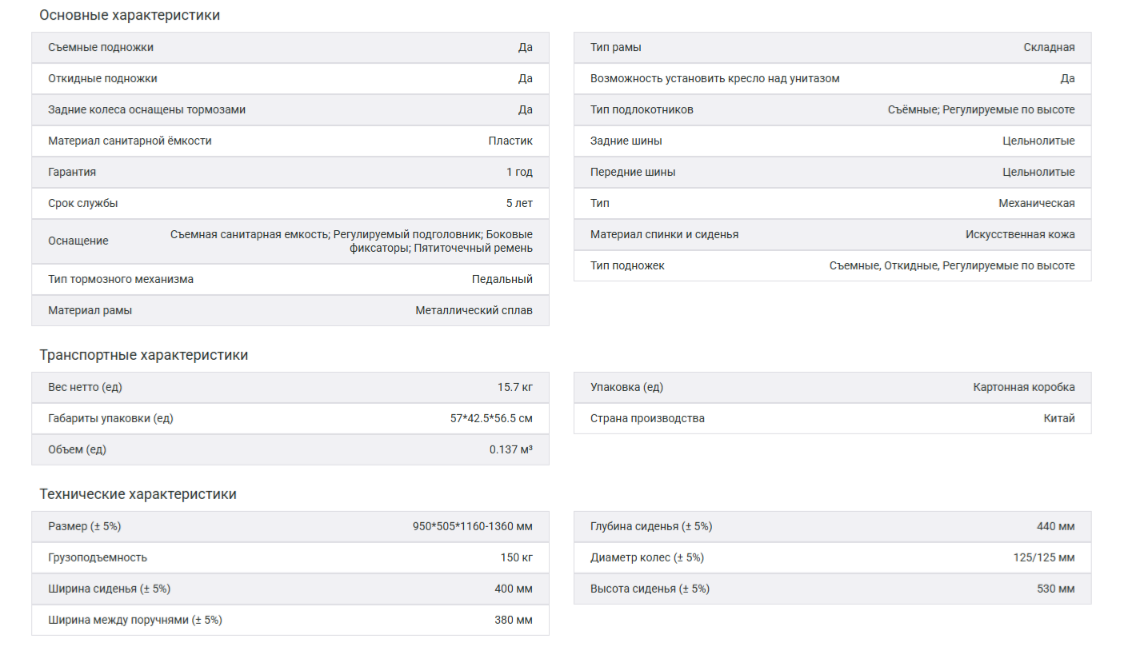The height and width of the screenshot is (656, 1130).
Task: Click the "Высота сиденья" value "530 мм"
Action: tap(1055, 589)
